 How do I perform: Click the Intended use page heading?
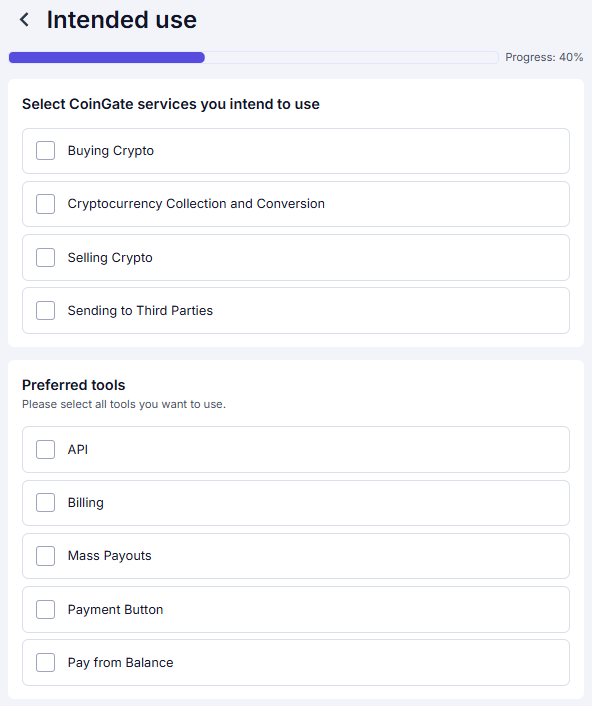coord(122,20)
